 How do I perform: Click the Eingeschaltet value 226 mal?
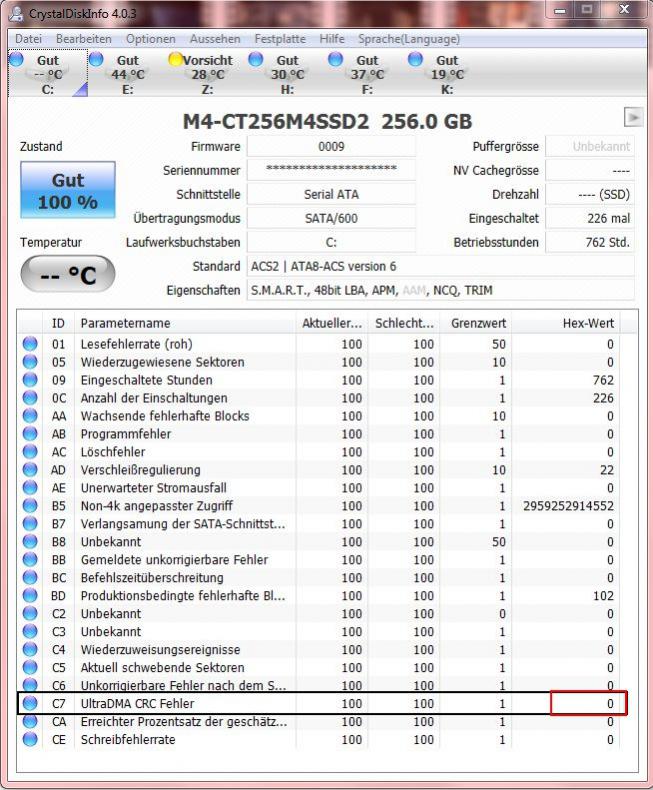590,218
